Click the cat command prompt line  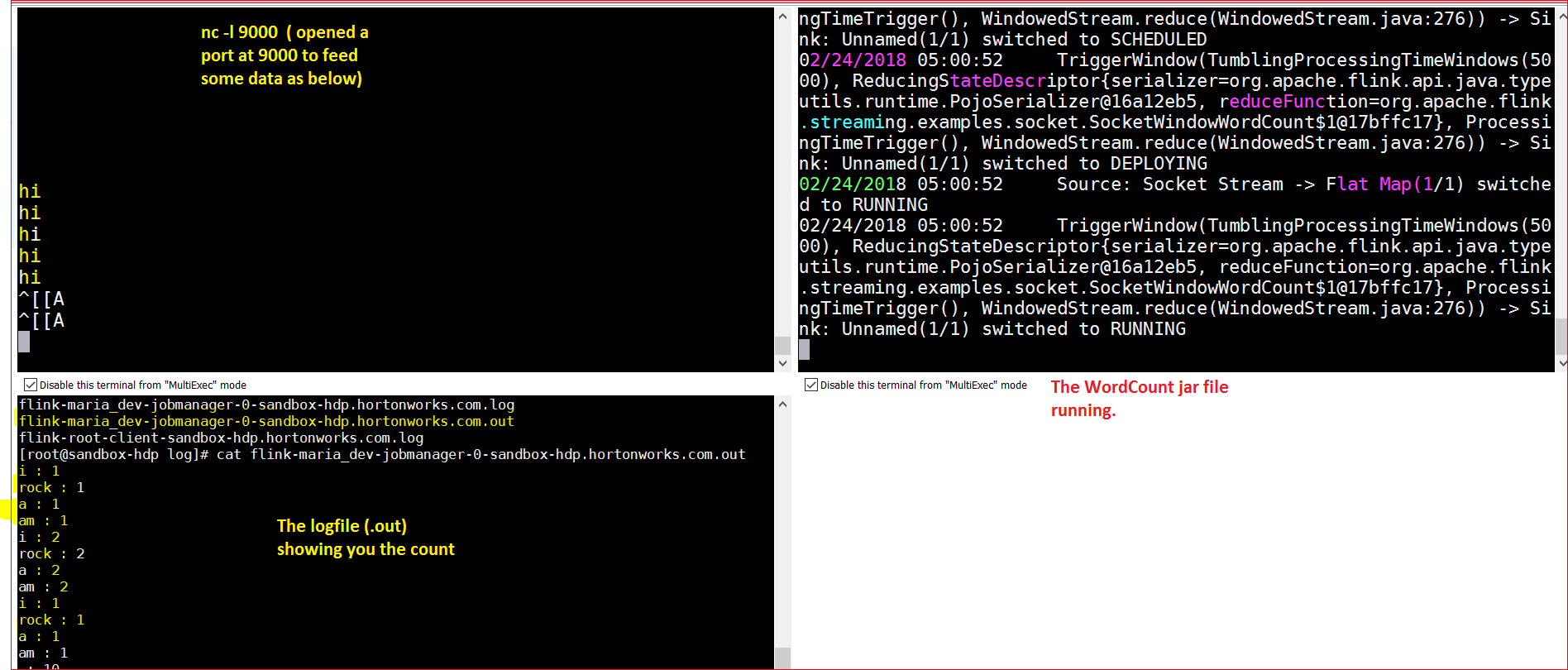382,454
